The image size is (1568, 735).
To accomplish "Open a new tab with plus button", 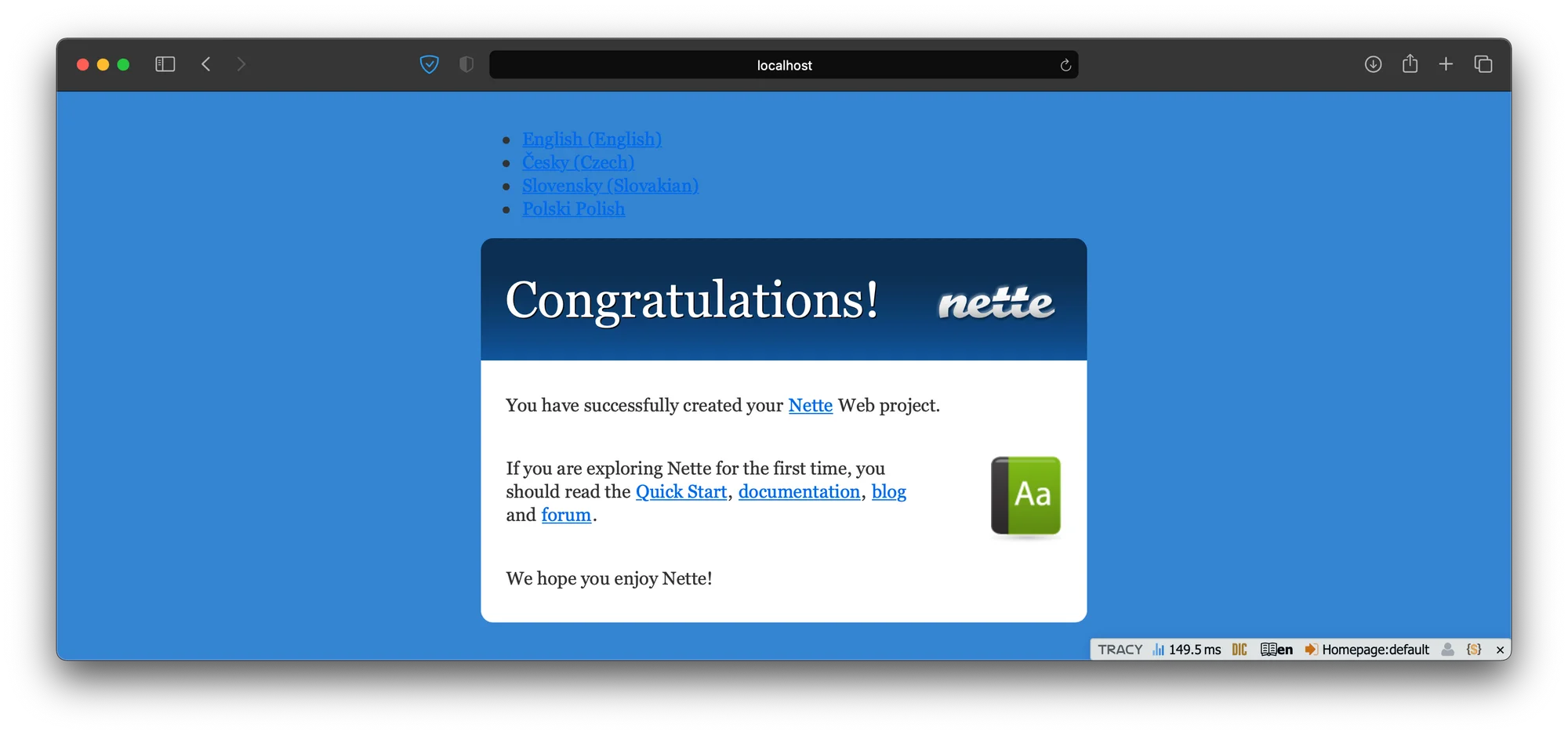I will tap(1446, 64).
